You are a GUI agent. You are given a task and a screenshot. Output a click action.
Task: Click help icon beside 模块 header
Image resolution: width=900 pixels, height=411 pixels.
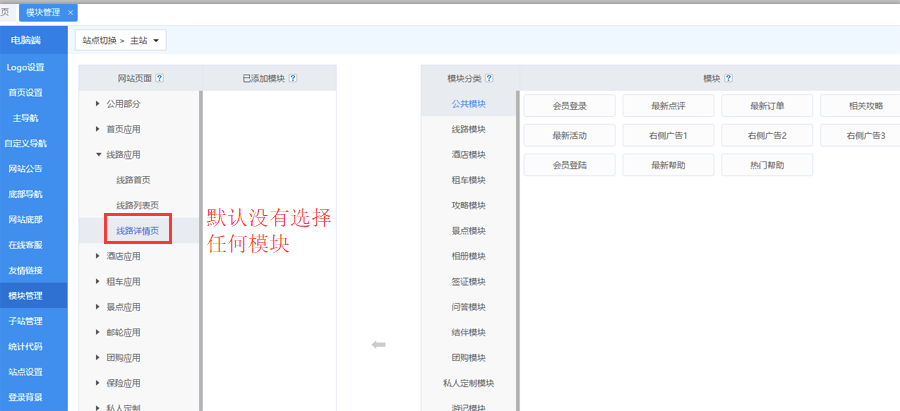click(729, 78)
